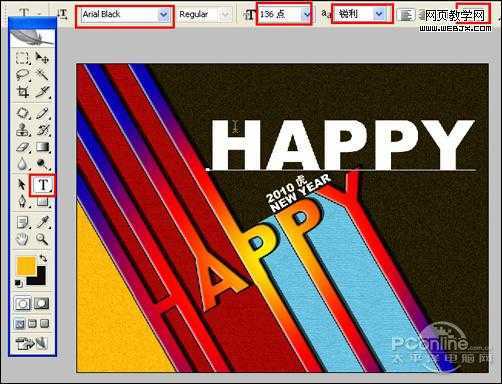This screenshot has height=384, width=502.
Task: Select the Crop tool
Action: pos(22,92)
